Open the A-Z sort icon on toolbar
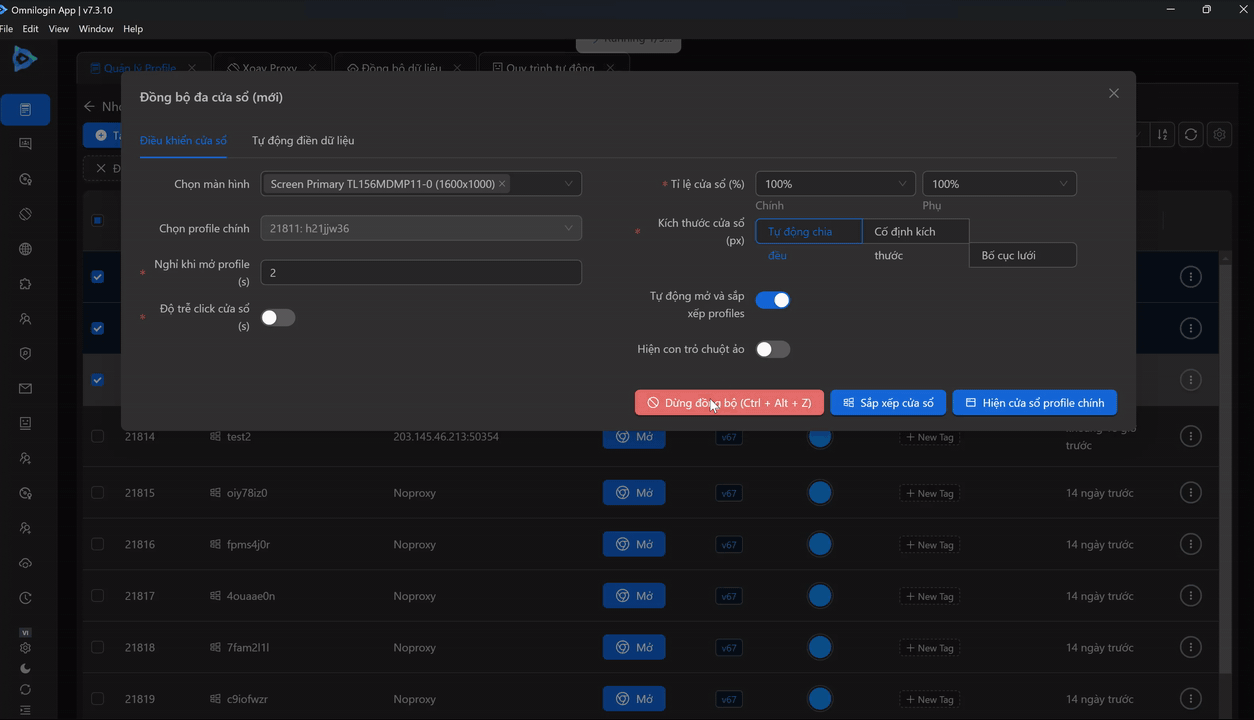The height and width of the screenshot is (720, 1254). coord(1161,133)
